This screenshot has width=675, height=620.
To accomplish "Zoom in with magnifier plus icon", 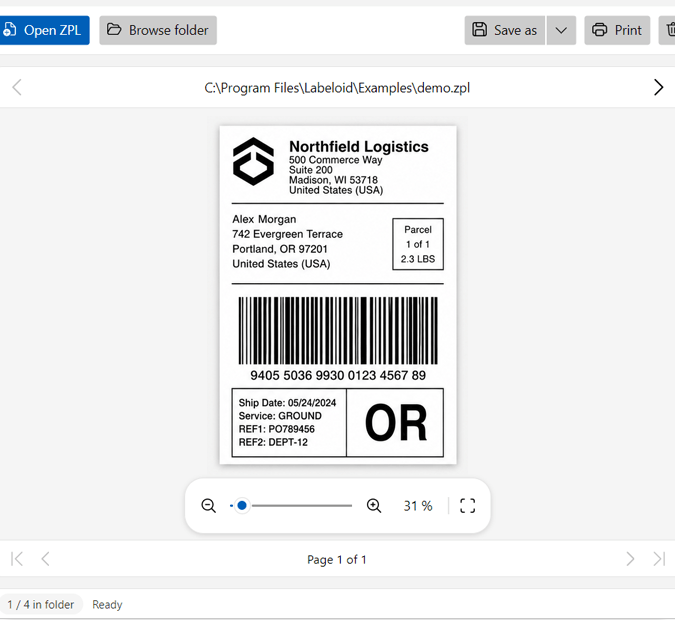I will click(x=374, y=505).
